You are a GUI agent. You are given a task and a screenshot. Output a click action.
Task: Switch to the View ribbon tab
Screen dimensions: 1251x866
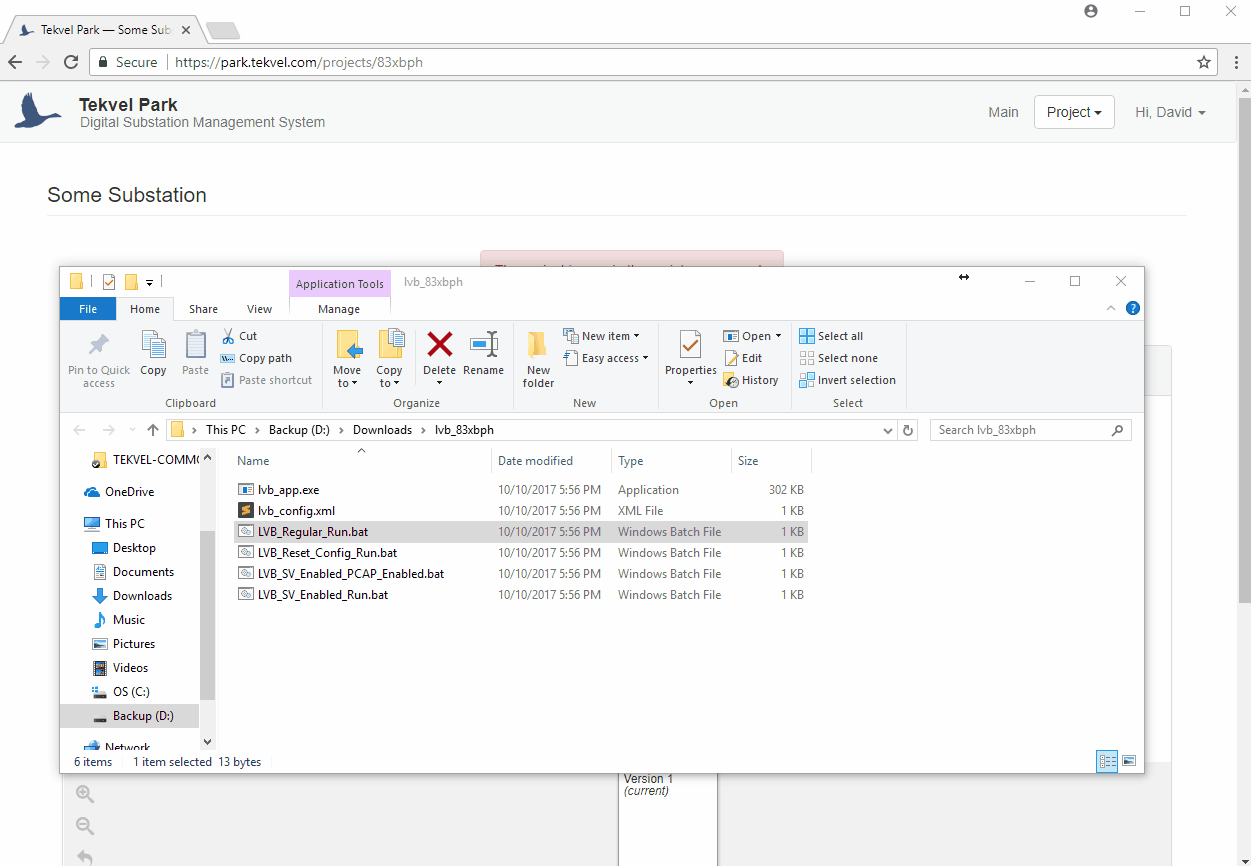(259, 309)
